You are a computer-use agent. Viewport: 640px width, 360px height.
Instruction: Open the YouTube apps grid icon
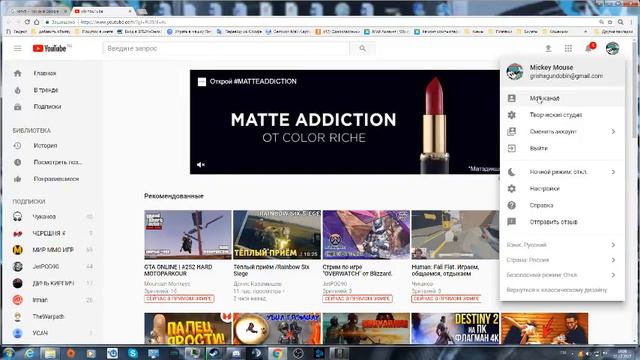click(568, 49)
